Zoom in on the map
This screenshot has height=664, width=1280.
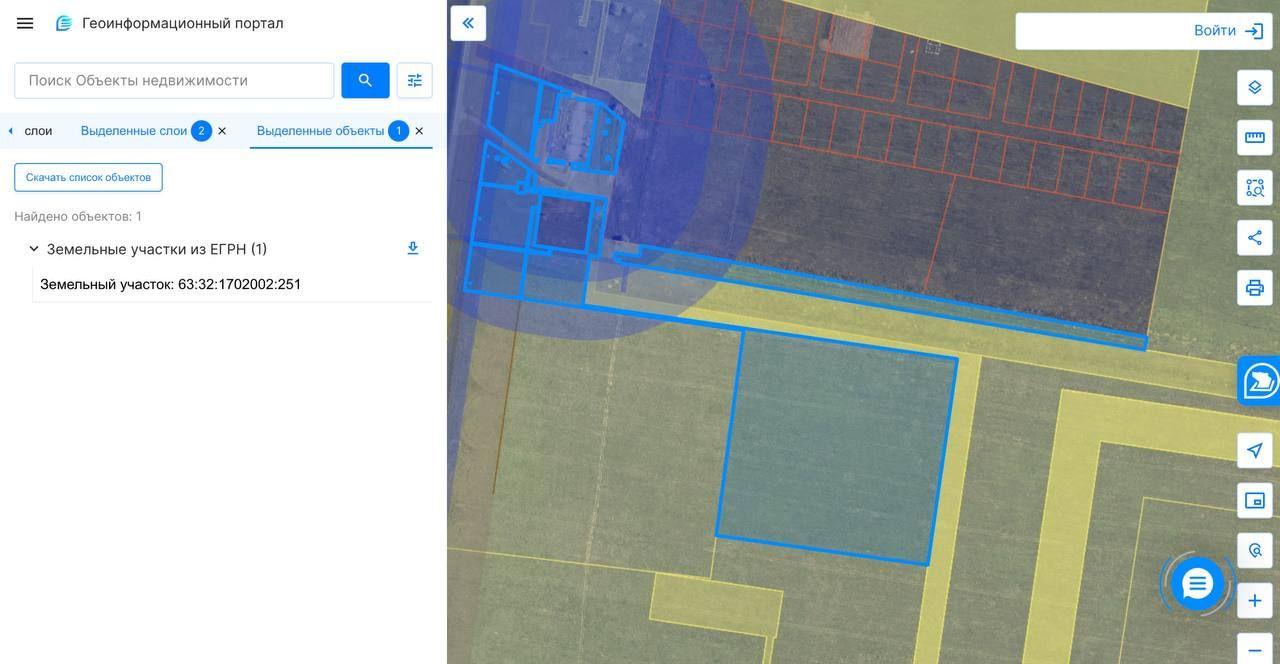click(1255, 601)
